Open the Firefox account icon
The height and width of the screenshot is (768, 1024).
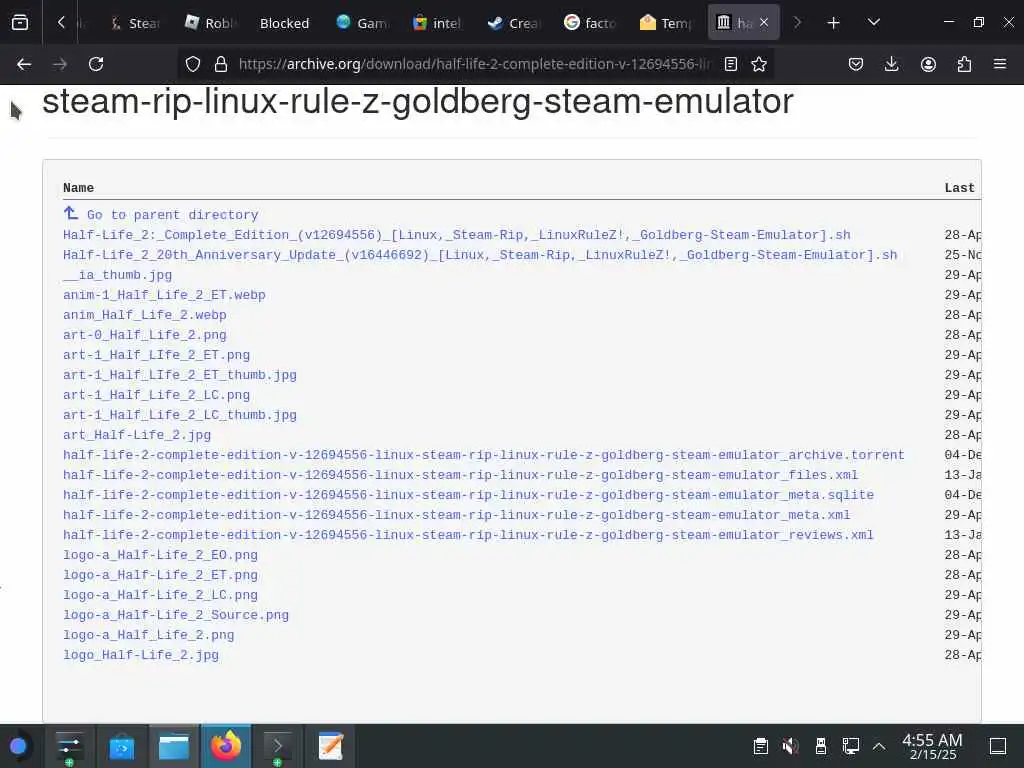coord(928,64)
